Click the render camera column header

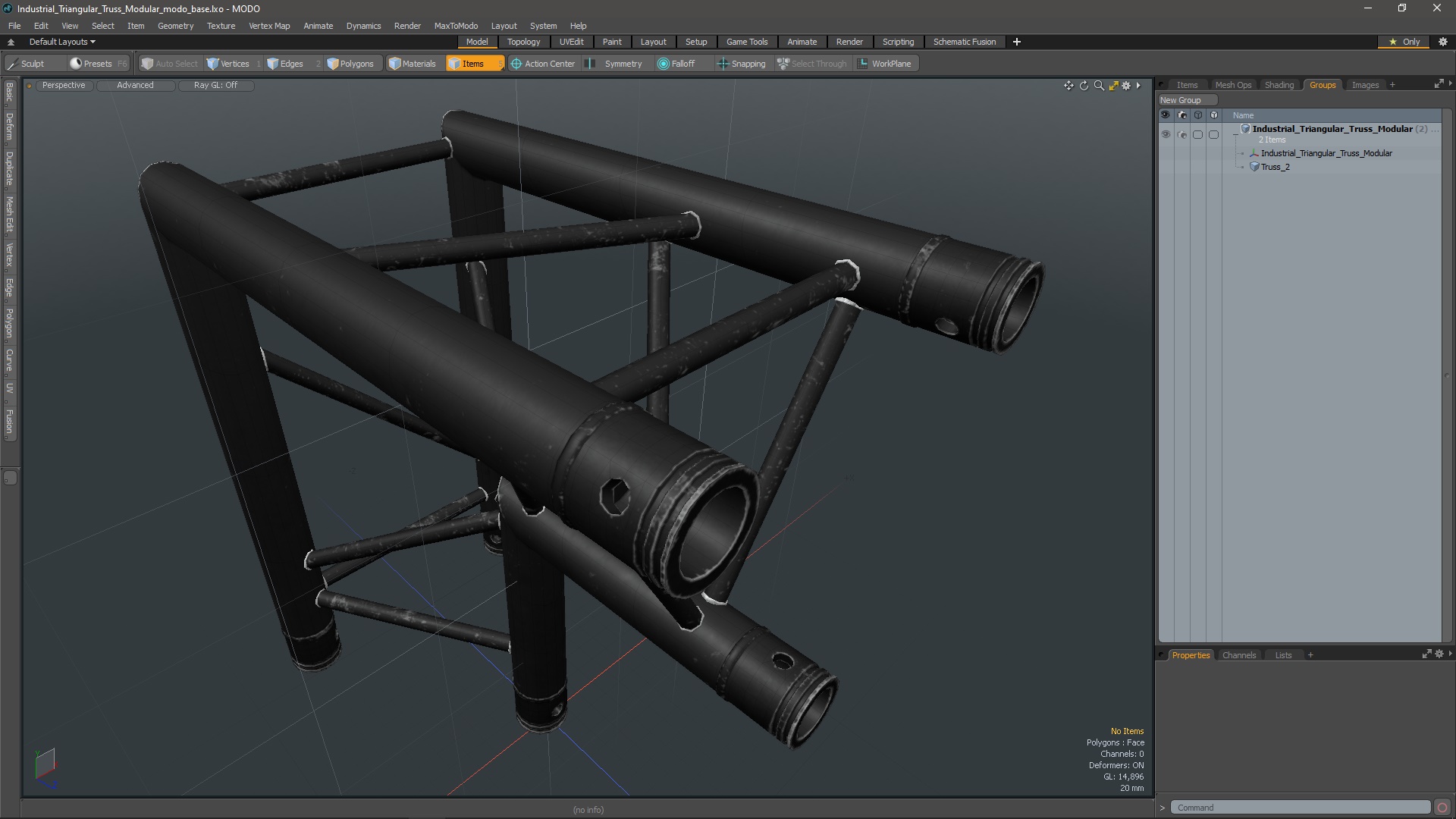tap(1181, 115)
